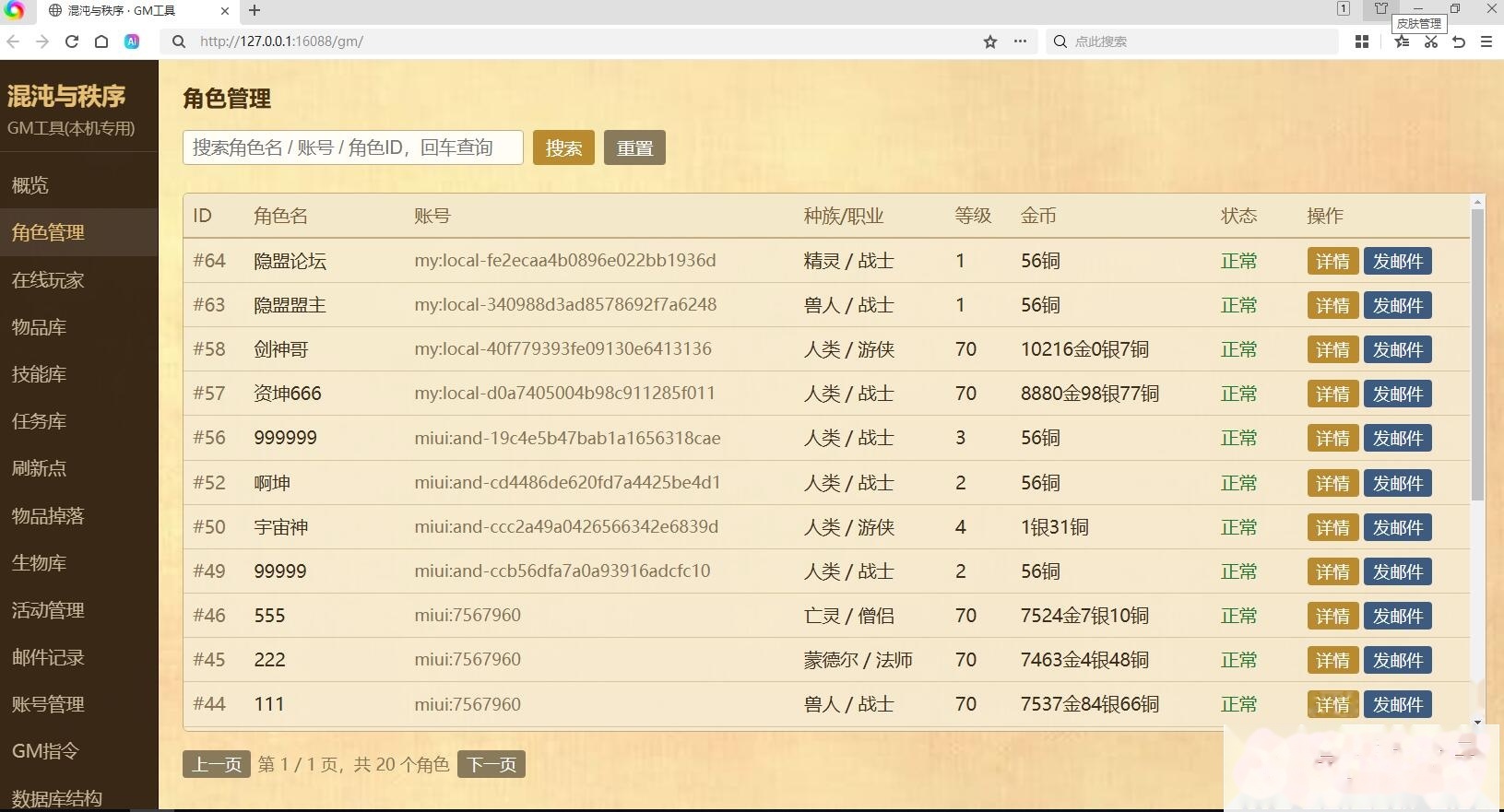Screen dimensions: 1504x812
Task: Open the browser hamburger menu
Action: (1486, 41)
